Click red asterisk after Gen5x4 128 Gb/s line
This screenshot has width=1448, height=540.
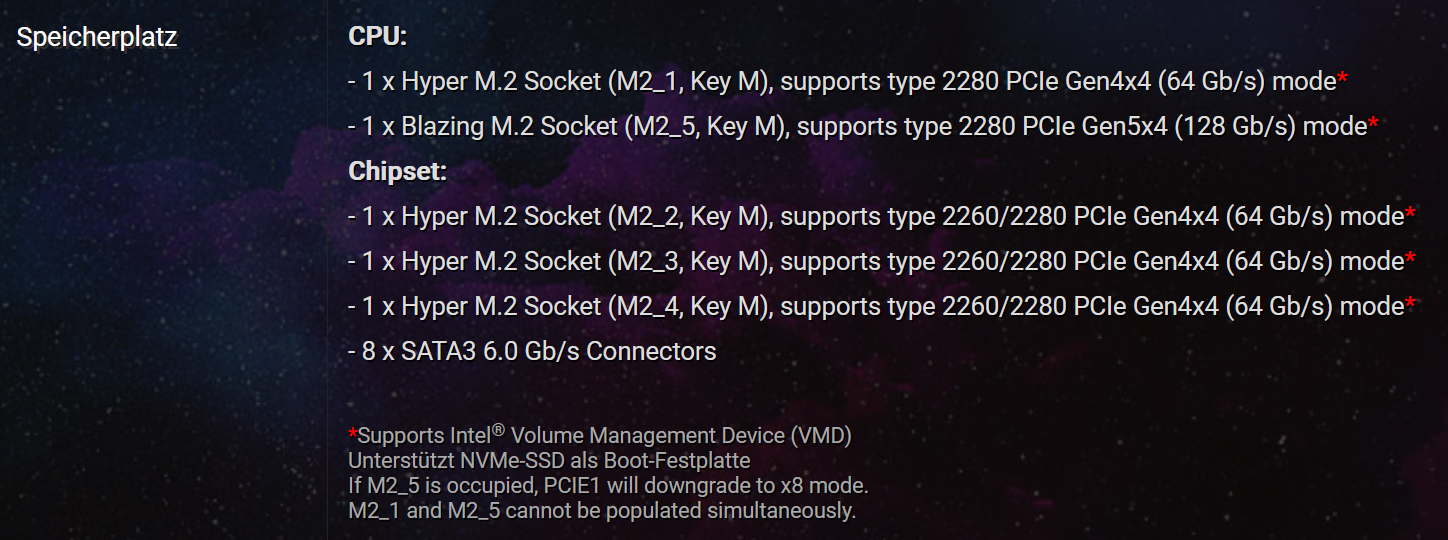point(1374,124)
